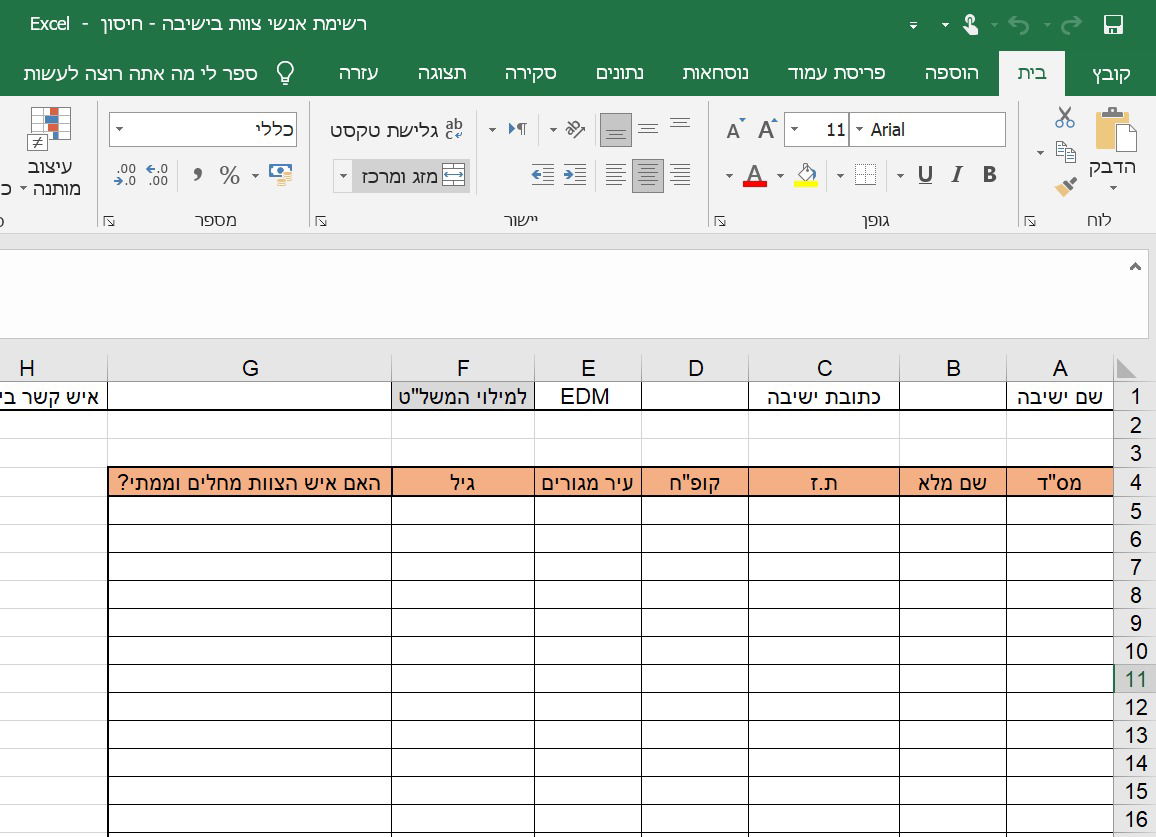Click the Save icon in title bar
Screen dimensions: 1156x837
click(x=1113, y=25)
